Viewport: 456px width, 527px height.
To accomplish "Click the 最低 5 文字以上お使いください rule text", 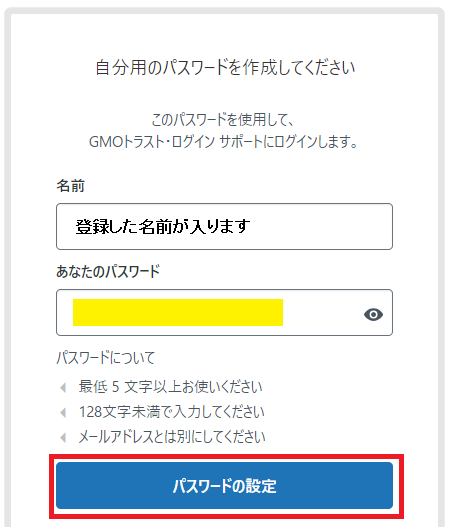I will 170,387.
